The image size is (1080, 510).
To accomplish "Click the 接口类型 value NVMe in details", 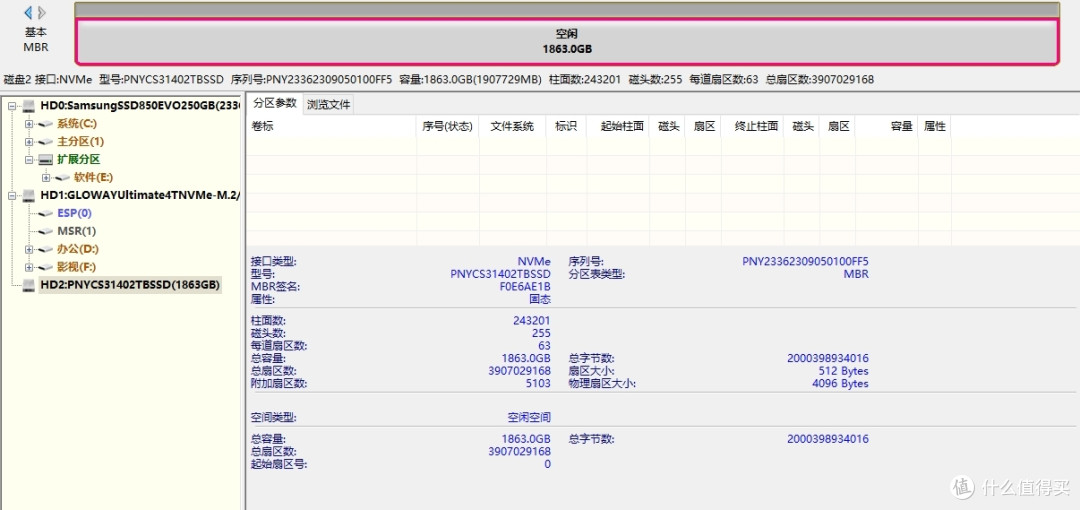I will coord(534,262).
